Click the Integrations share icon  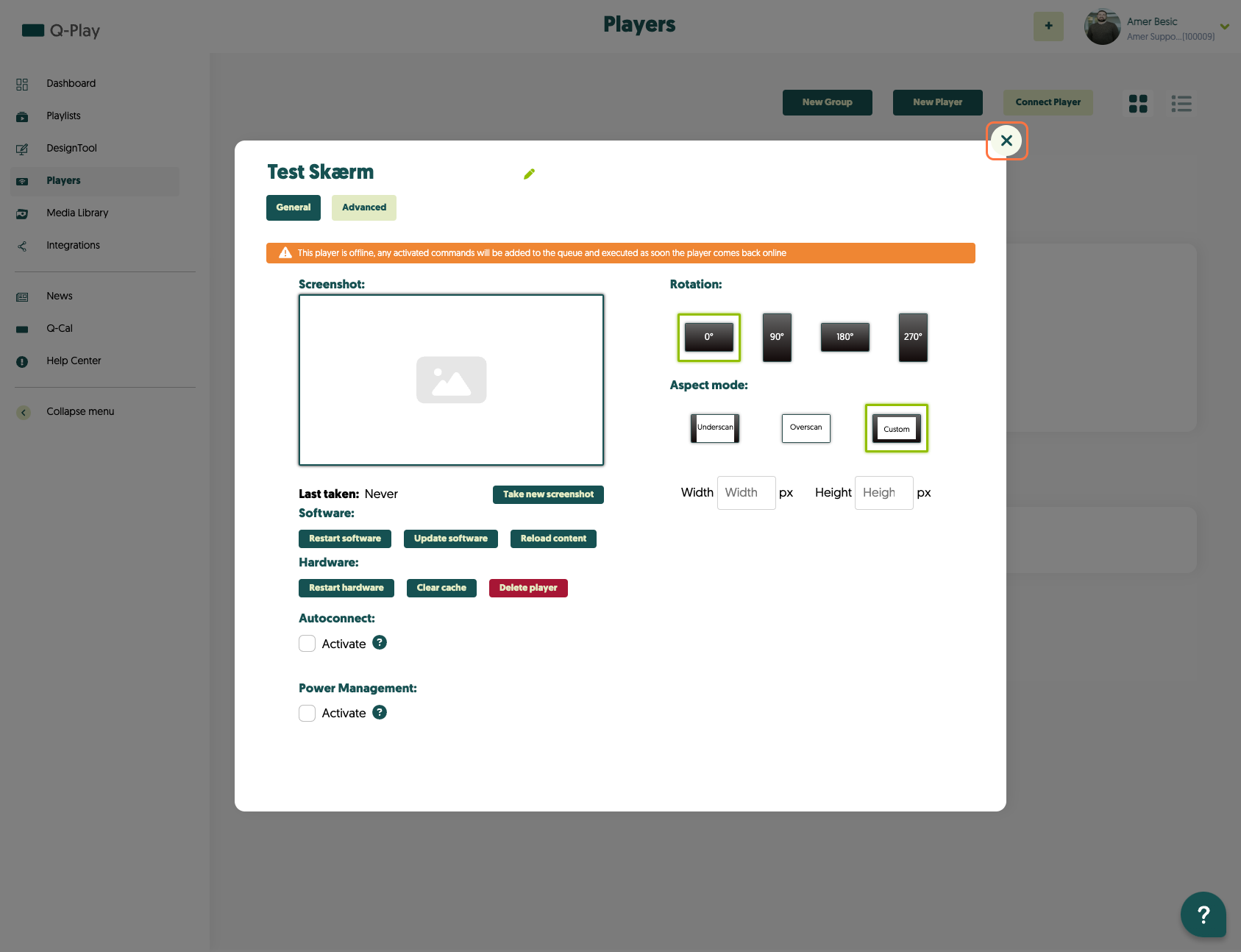point(22,246)
